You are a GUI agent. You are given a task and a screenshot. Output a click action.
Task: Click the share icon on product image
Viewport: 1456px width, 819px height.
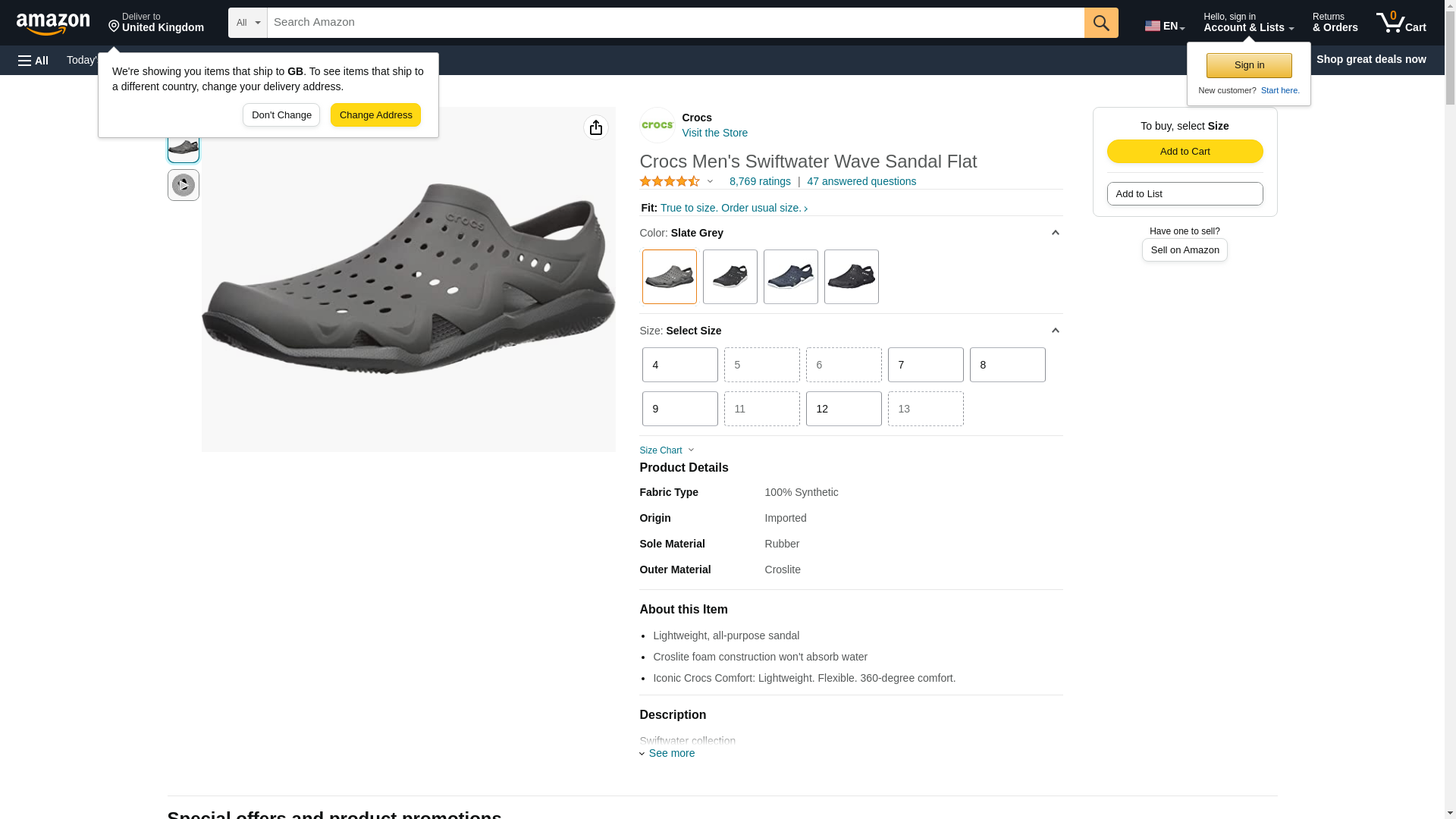click(595, 127)
